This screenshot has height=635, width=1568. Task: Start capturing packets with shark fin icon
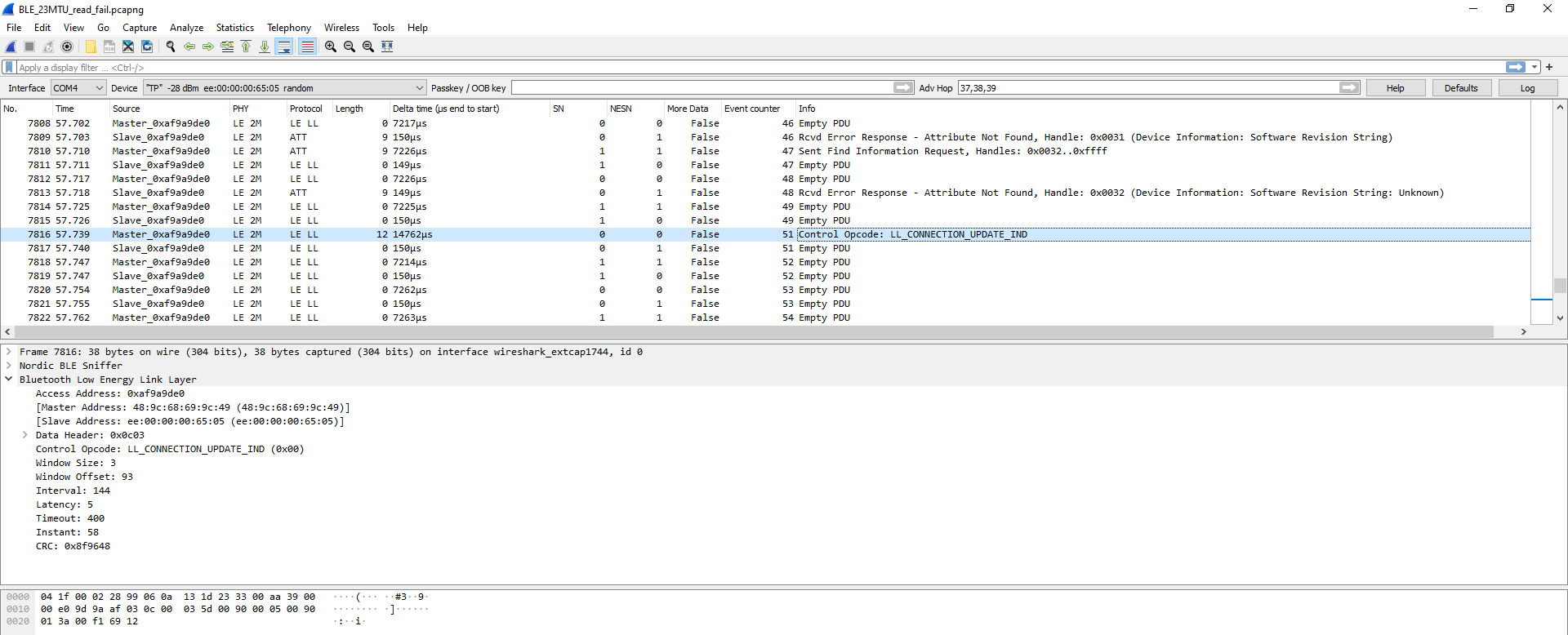click(x=11, y=47)
